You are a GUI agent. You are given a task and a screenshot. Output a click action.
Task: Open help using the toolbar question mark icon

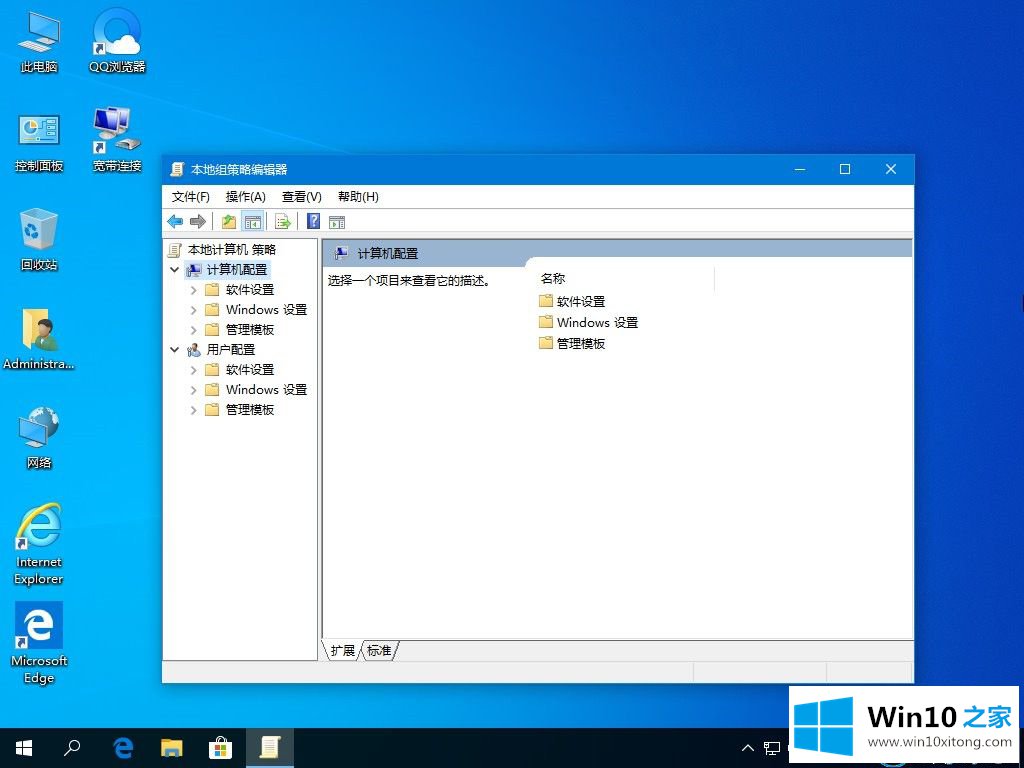coord(313,221)
